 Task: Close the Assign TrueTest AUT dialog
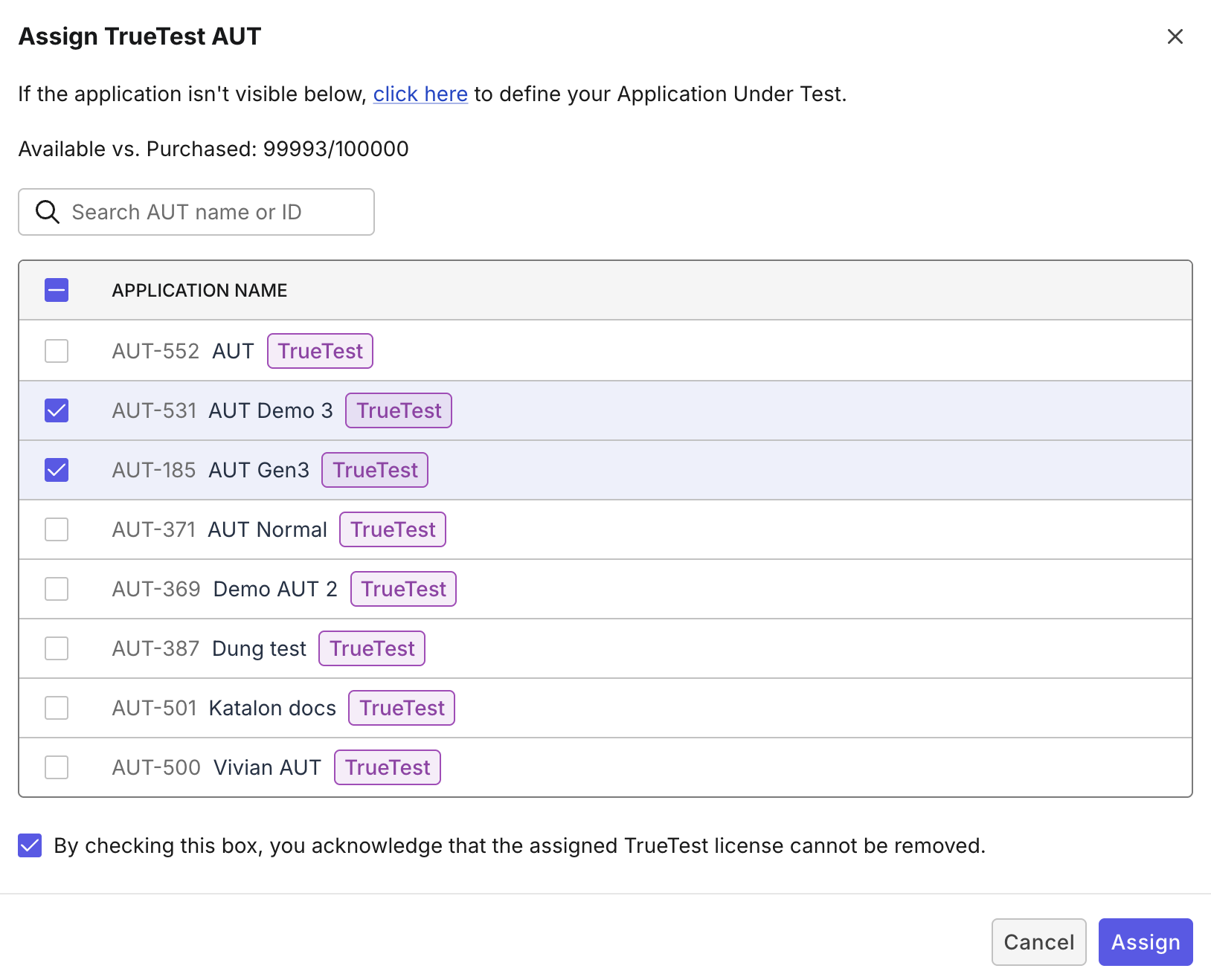1175,36
